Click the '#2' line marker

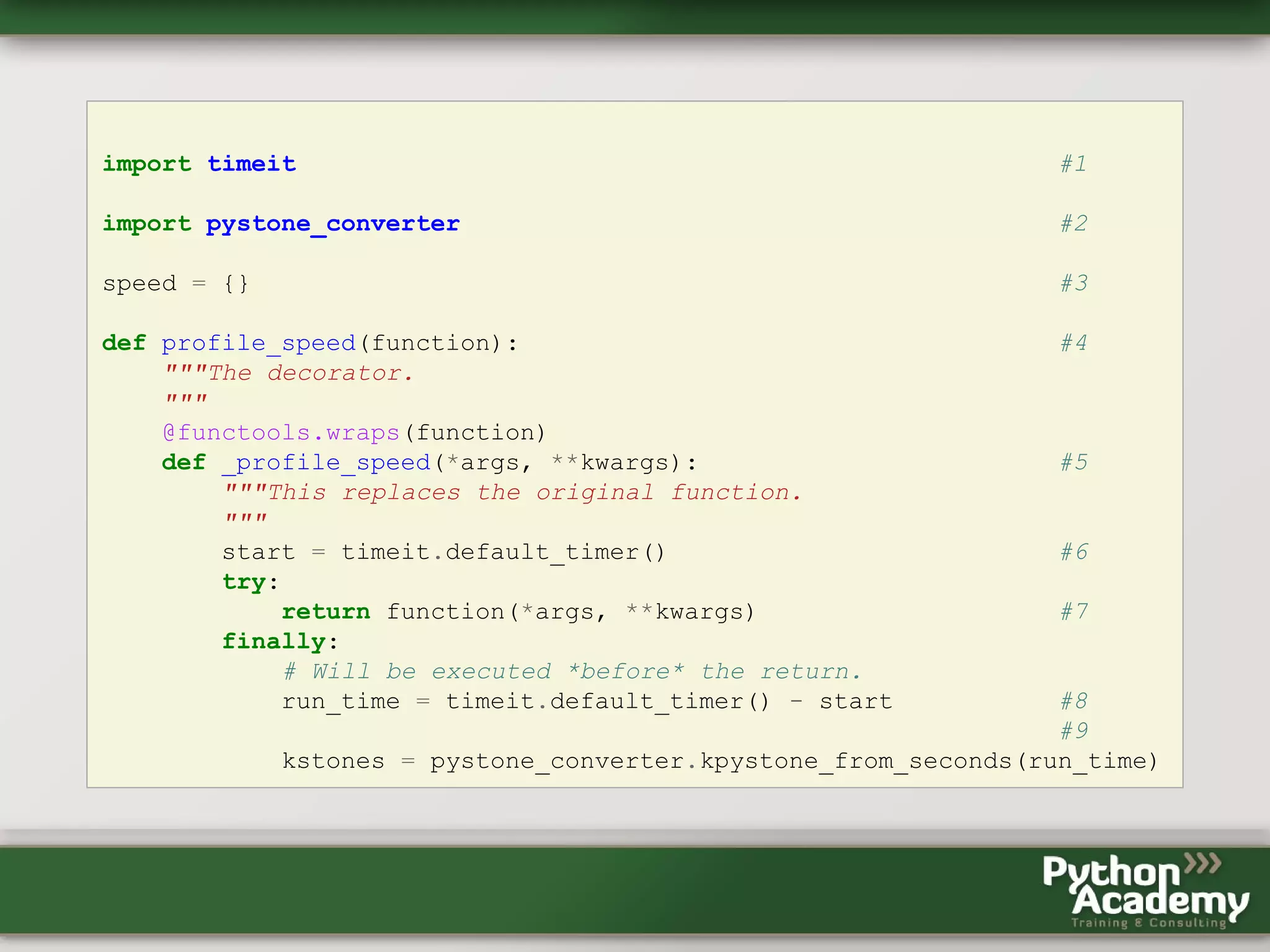pyautogui.click(x=1073, y=223)
